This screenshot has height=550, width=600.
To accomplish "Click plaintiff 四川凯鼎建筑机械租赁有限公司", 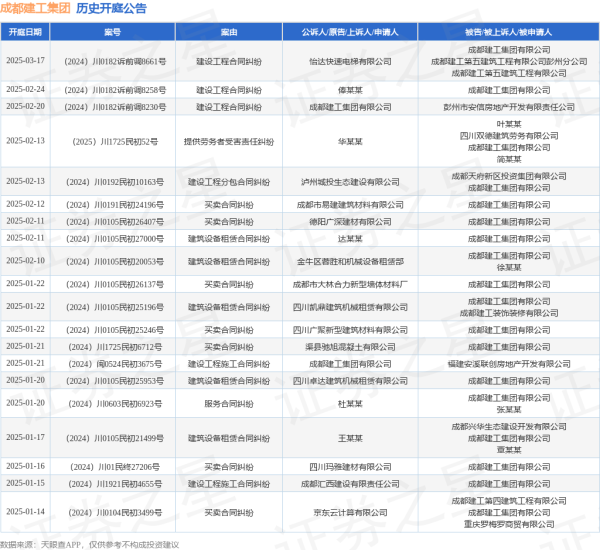I will tap(350, 307).
